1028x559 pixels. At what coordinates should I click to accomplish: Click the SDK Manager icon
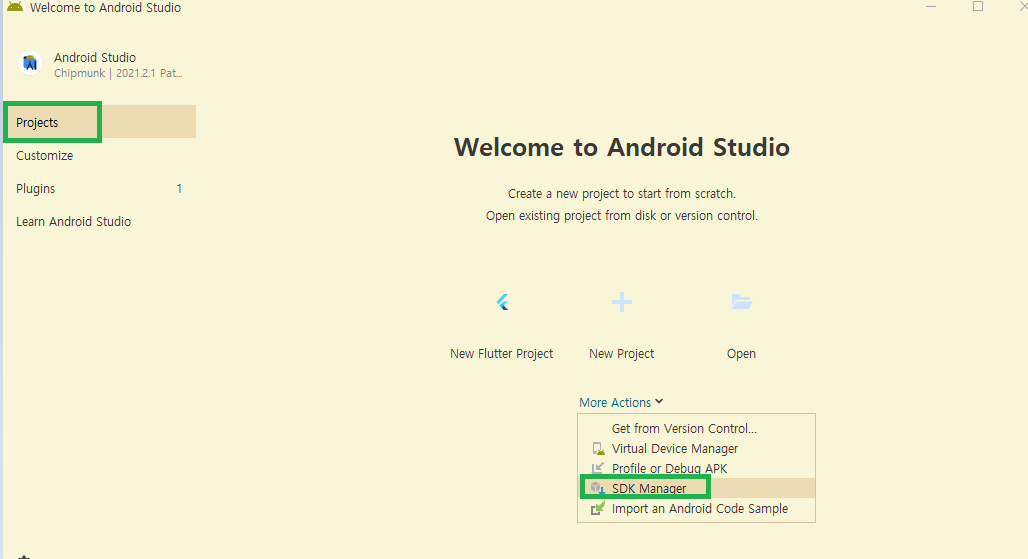point(598,488)
